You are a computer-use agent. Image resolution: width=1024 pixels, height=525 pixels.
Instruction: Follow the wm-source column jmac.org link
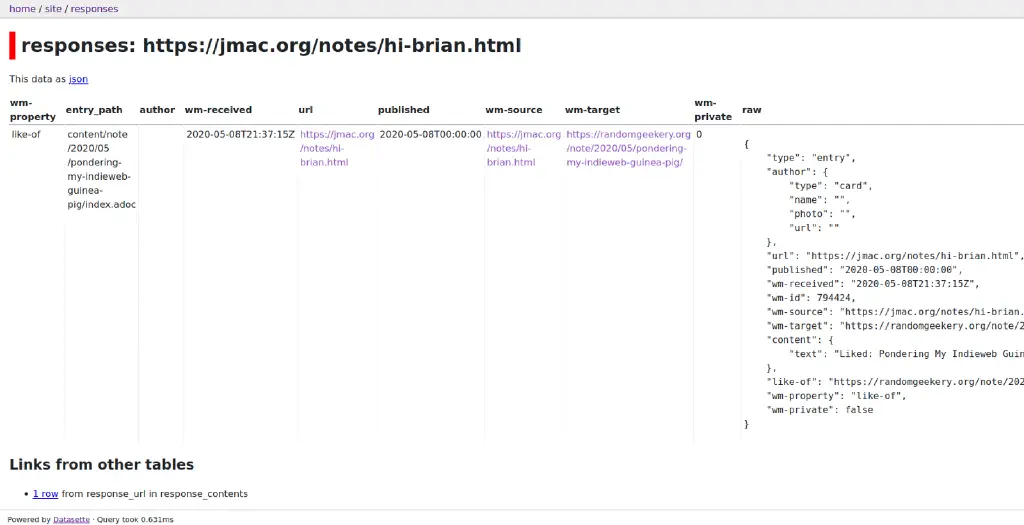524,148
